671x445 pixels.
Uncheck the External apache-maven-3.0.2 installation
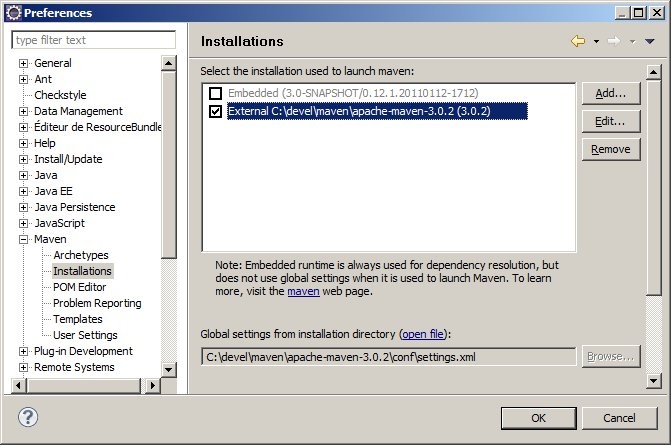pos(215,112)
